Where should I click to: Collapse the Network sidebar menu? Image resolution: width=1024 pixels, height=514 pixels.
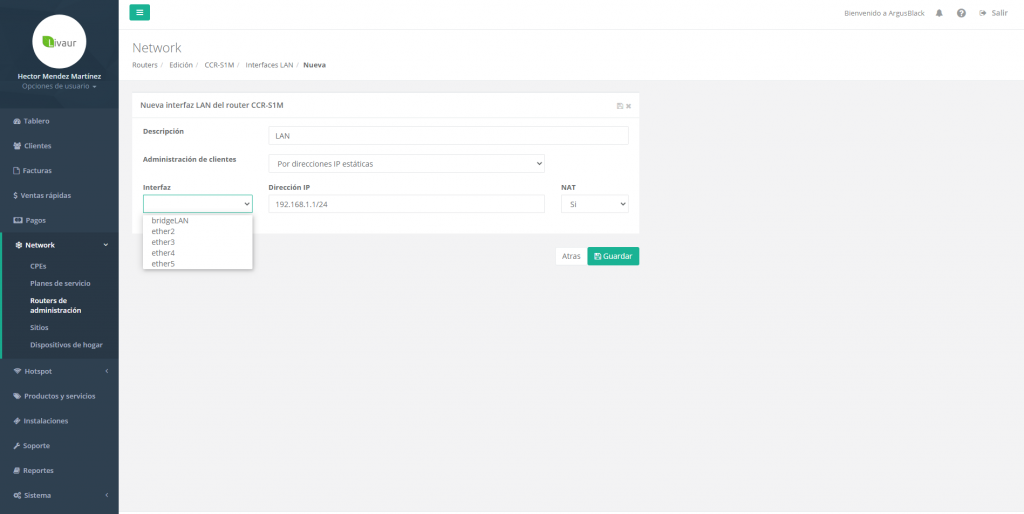click(x=59, y=245)
